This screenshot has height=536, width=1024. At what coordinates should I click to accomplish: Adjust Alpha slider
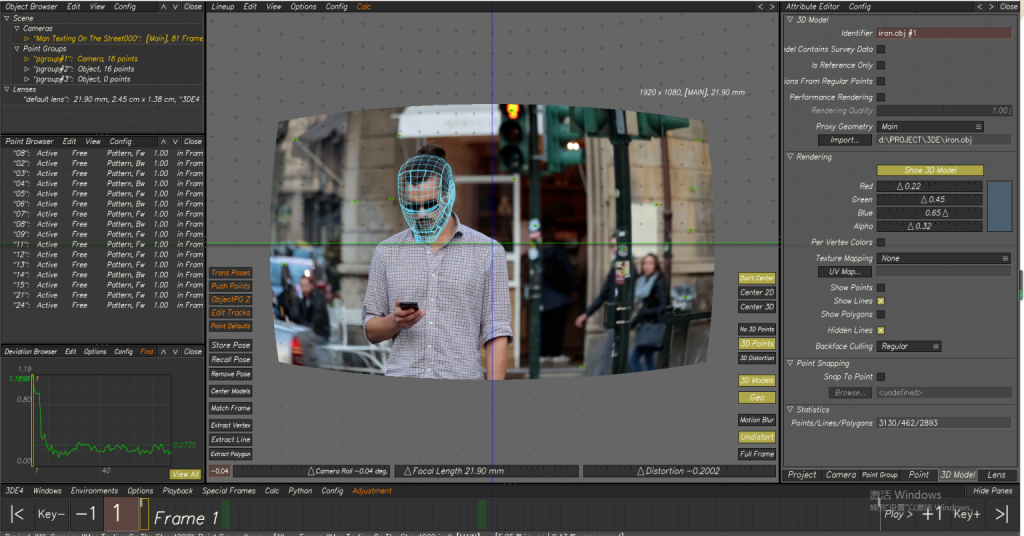(929, 227)
